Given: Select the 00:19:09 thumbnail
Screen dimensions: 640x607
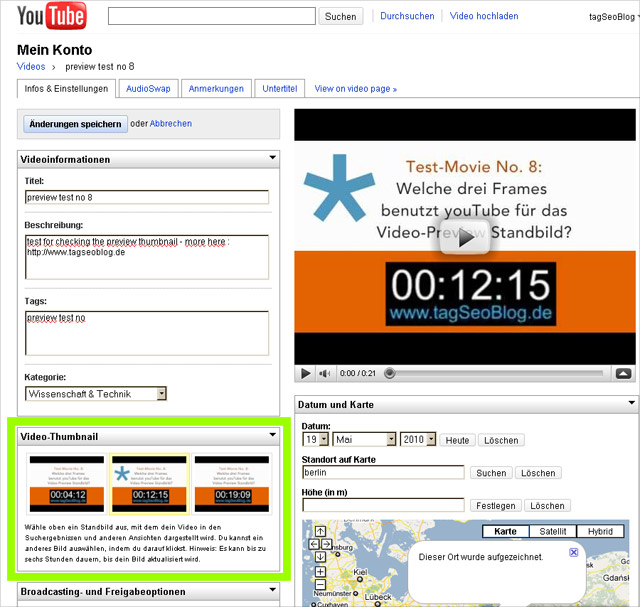Looking at the screenshot, I should 232,484.
